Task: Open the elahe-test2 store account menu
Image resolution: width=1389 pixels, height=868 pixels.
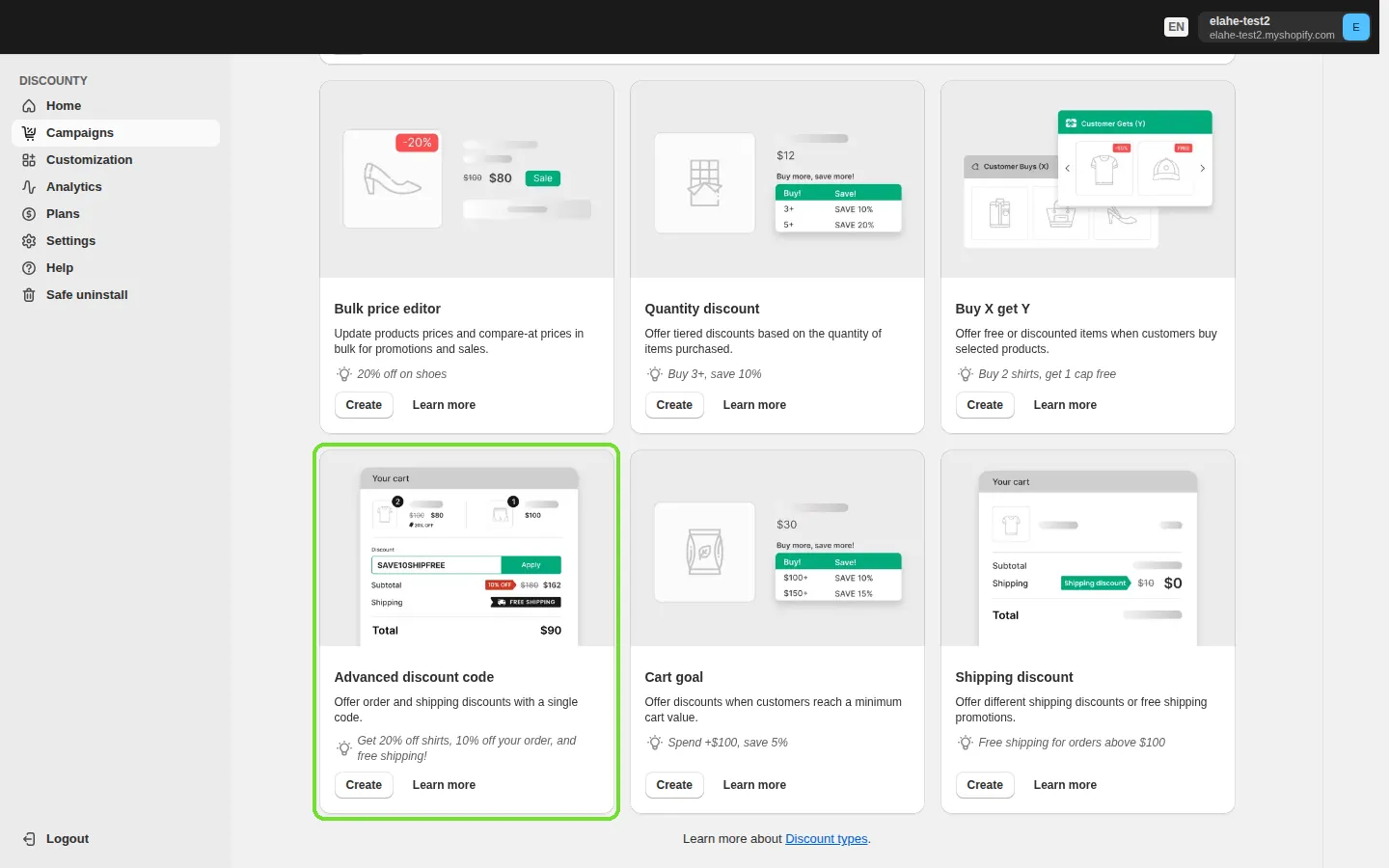Action: (x=1284, y=27)
